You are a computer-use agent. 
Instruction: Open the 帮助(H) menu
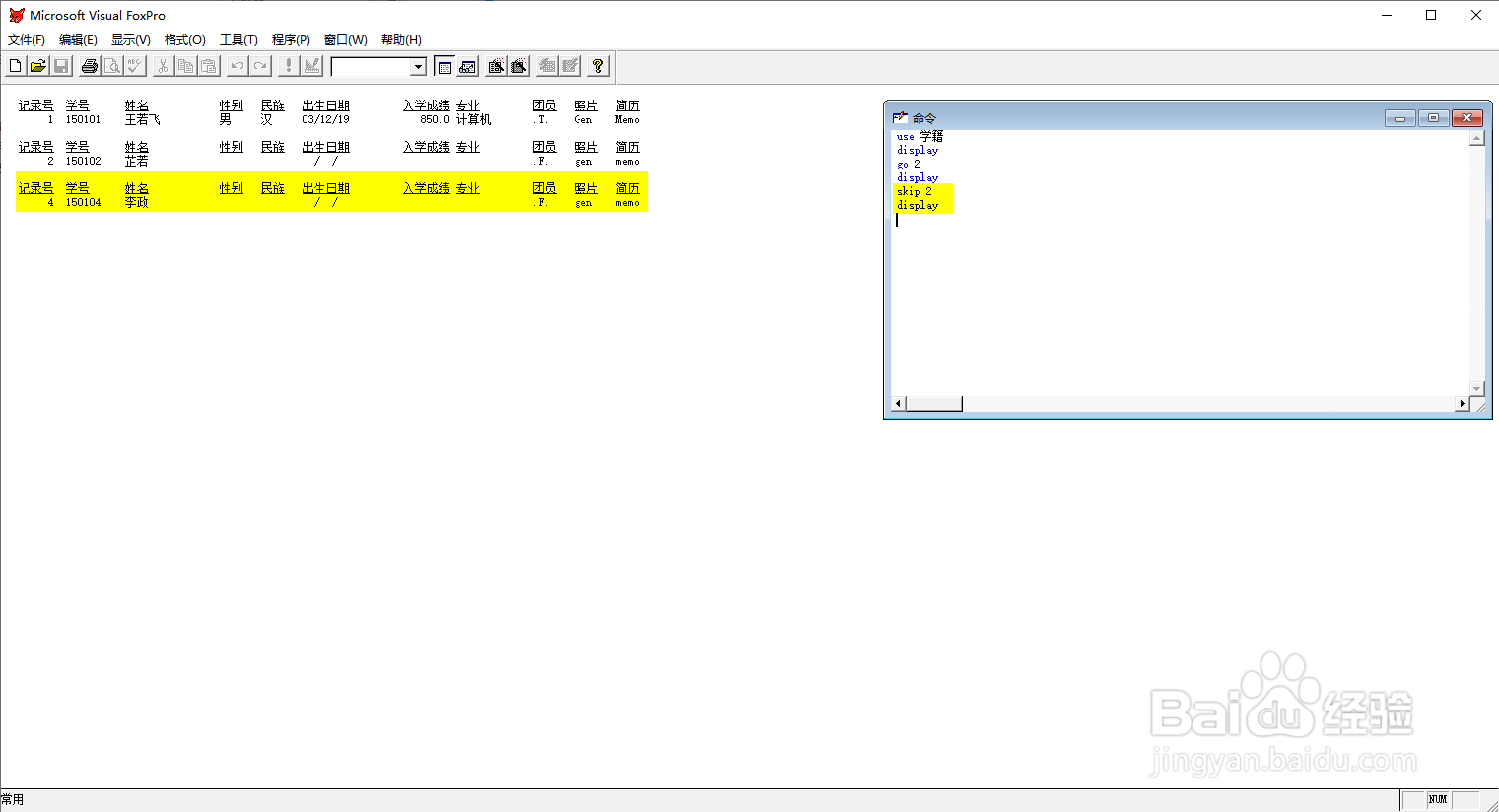(401, 40)
